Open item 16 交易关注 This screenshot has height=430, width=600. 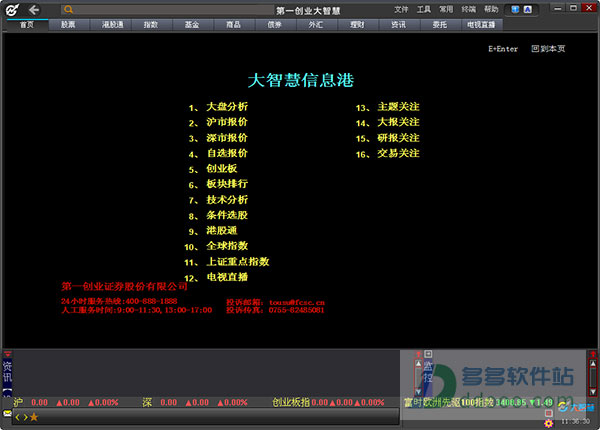(x=388, y=154)
